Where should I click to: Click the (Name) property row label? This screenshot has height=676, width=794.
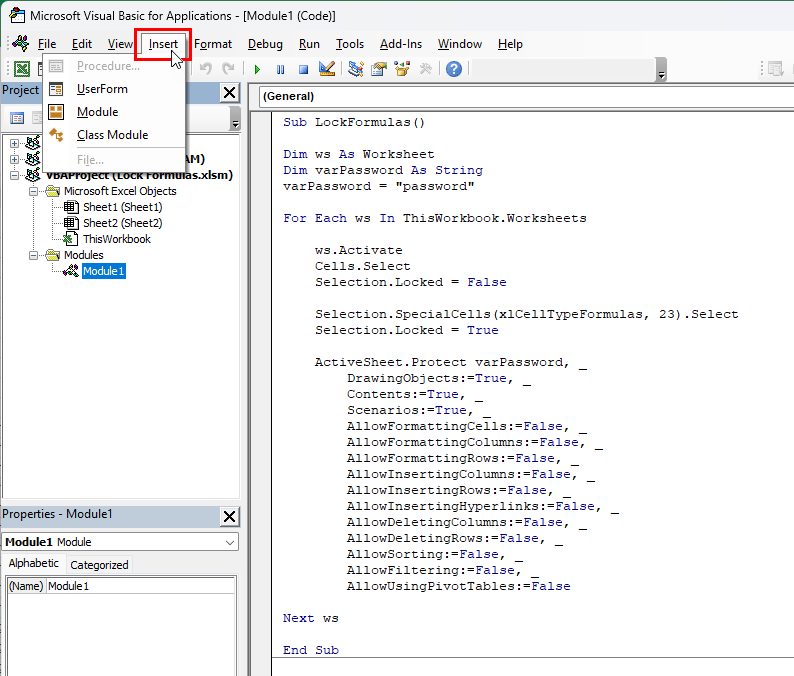26,586
